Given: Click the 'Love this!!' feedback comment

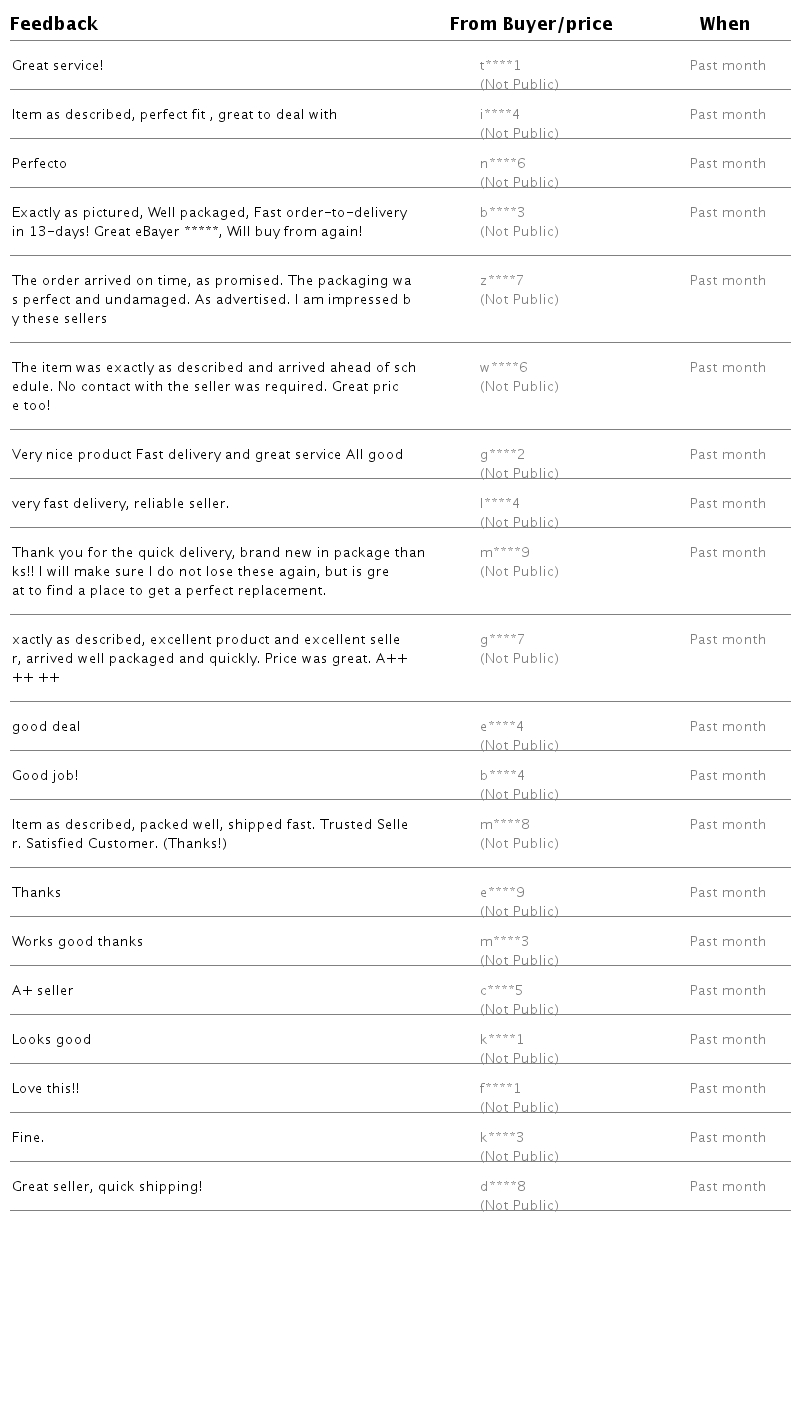Looking at the screenshot, I should [x=45, y=1089].
